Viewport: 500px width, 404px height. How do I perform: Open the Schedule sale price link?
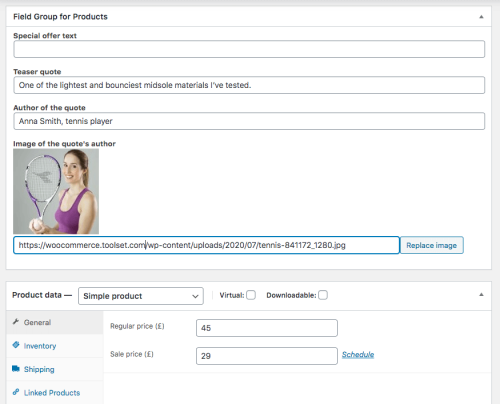[358, 354]
